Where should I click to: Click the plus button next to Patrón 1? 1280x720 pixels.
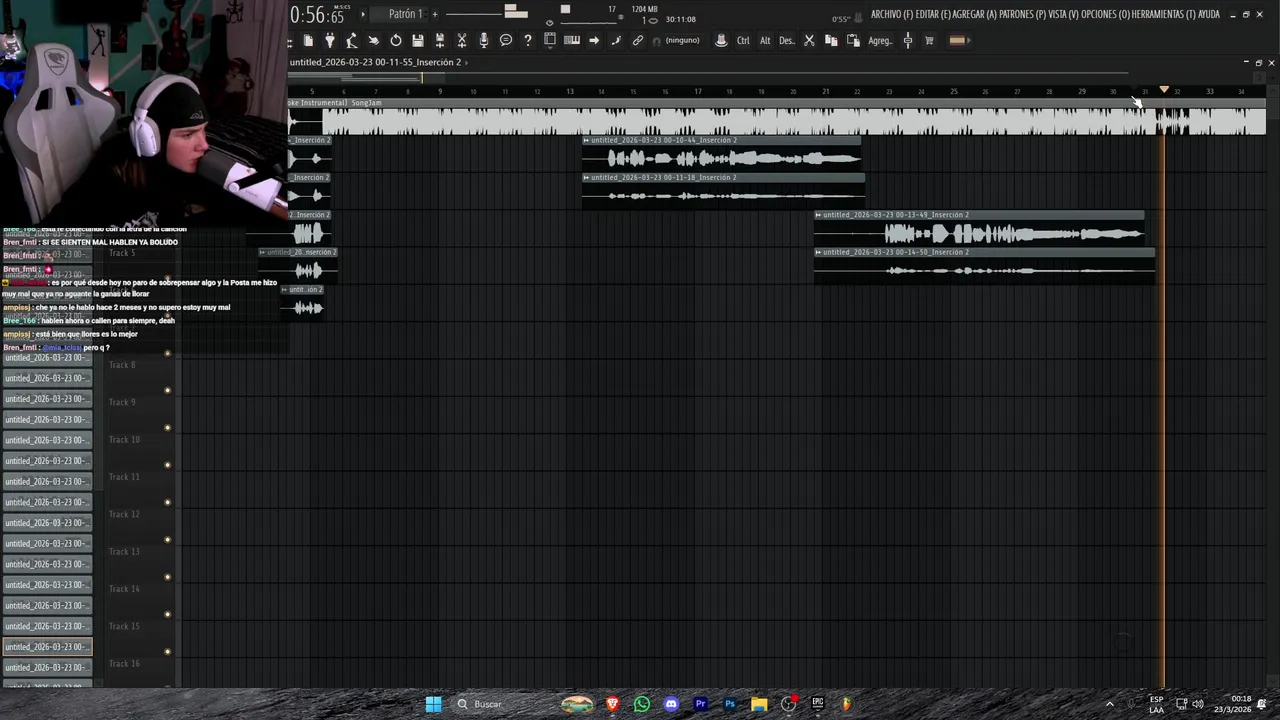pos(435,14)
